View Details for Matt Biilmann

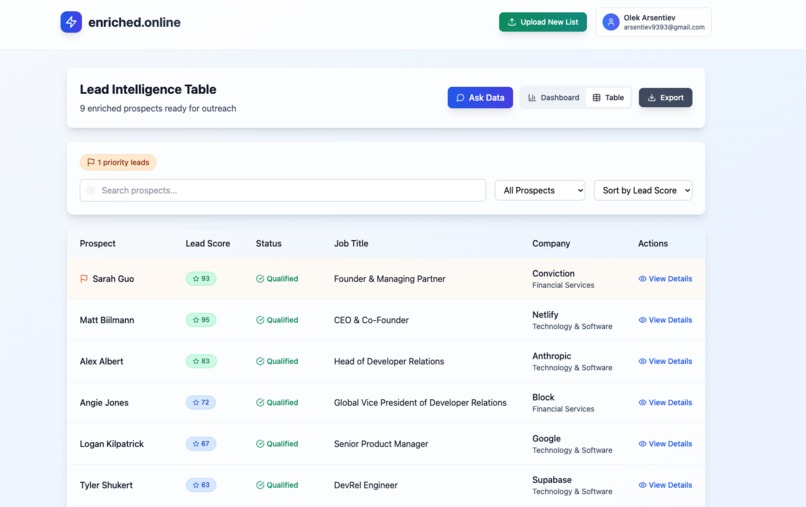(665, 320)
